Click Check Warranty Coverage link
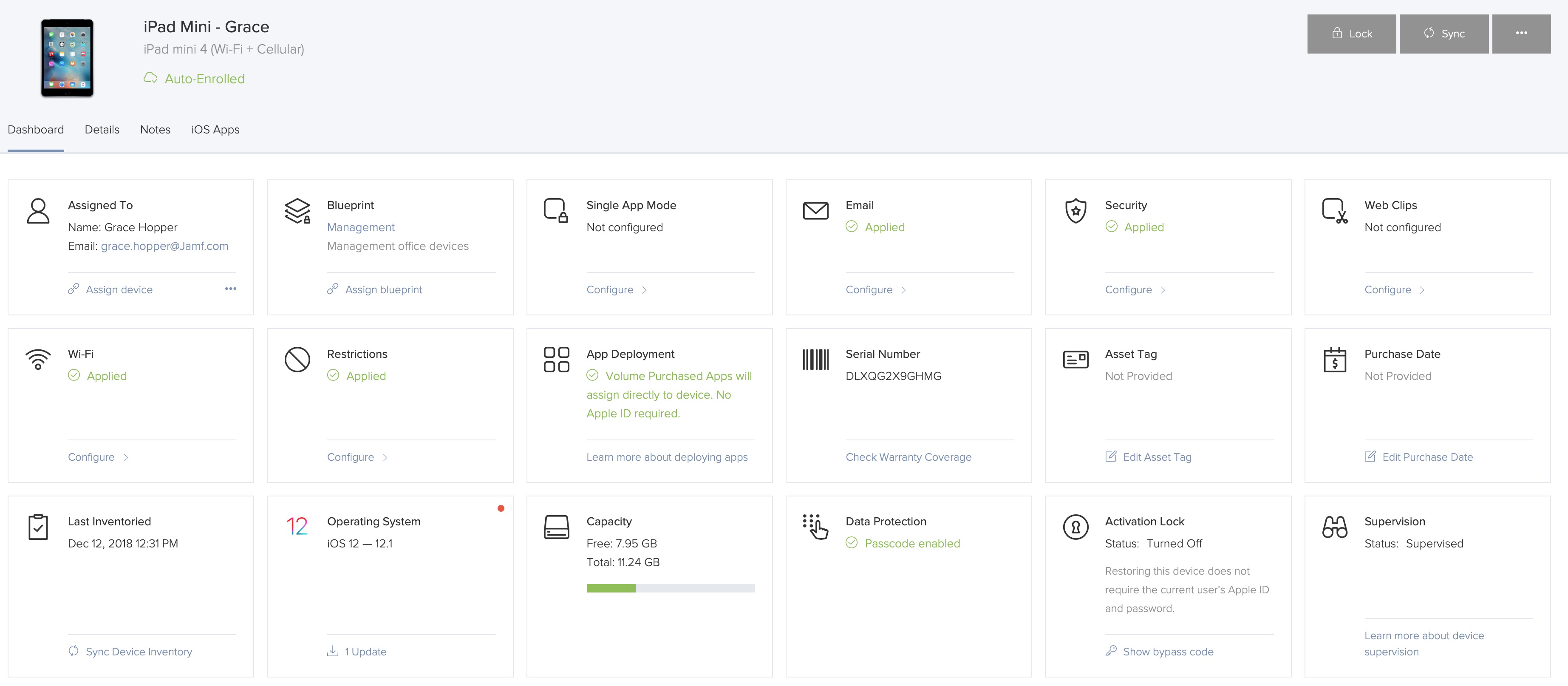1568x686 pixels. pyautogui.click(x=908, y=457)
